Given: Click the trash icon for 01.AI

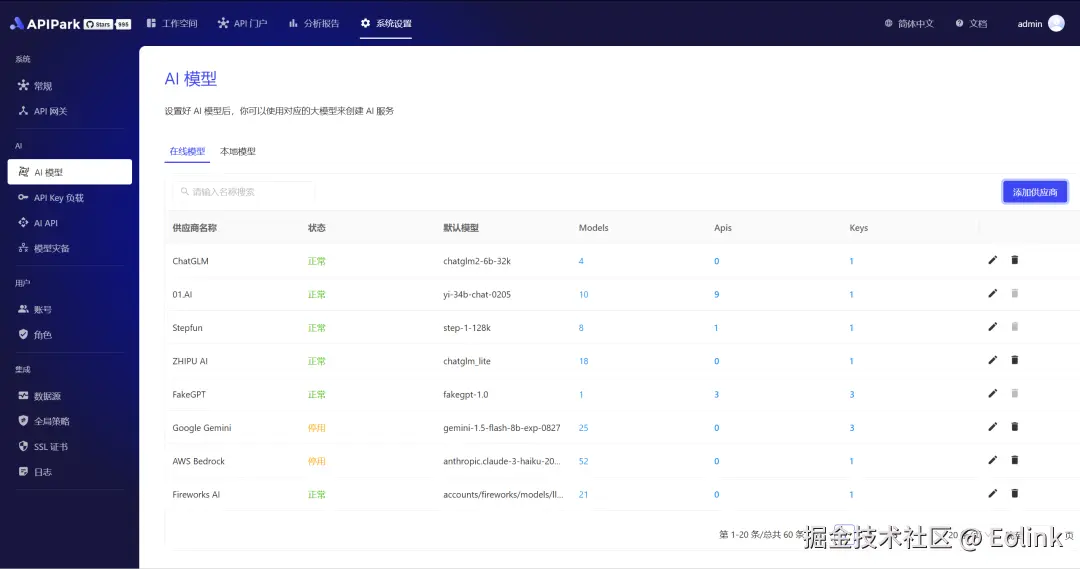Looking at the screenshot, I should (1015, 293).
